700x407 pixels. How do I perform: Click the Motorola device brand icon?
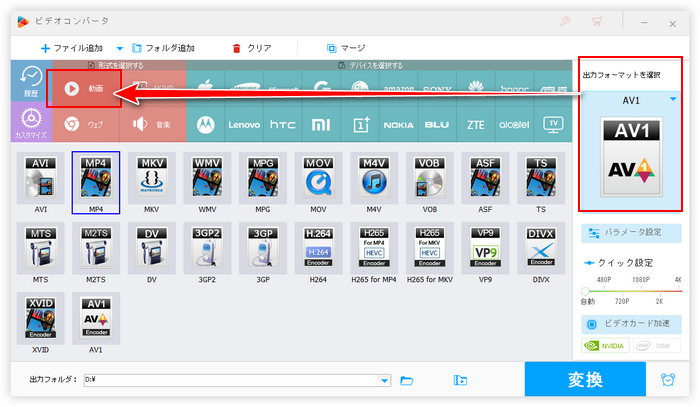(206, 125)
